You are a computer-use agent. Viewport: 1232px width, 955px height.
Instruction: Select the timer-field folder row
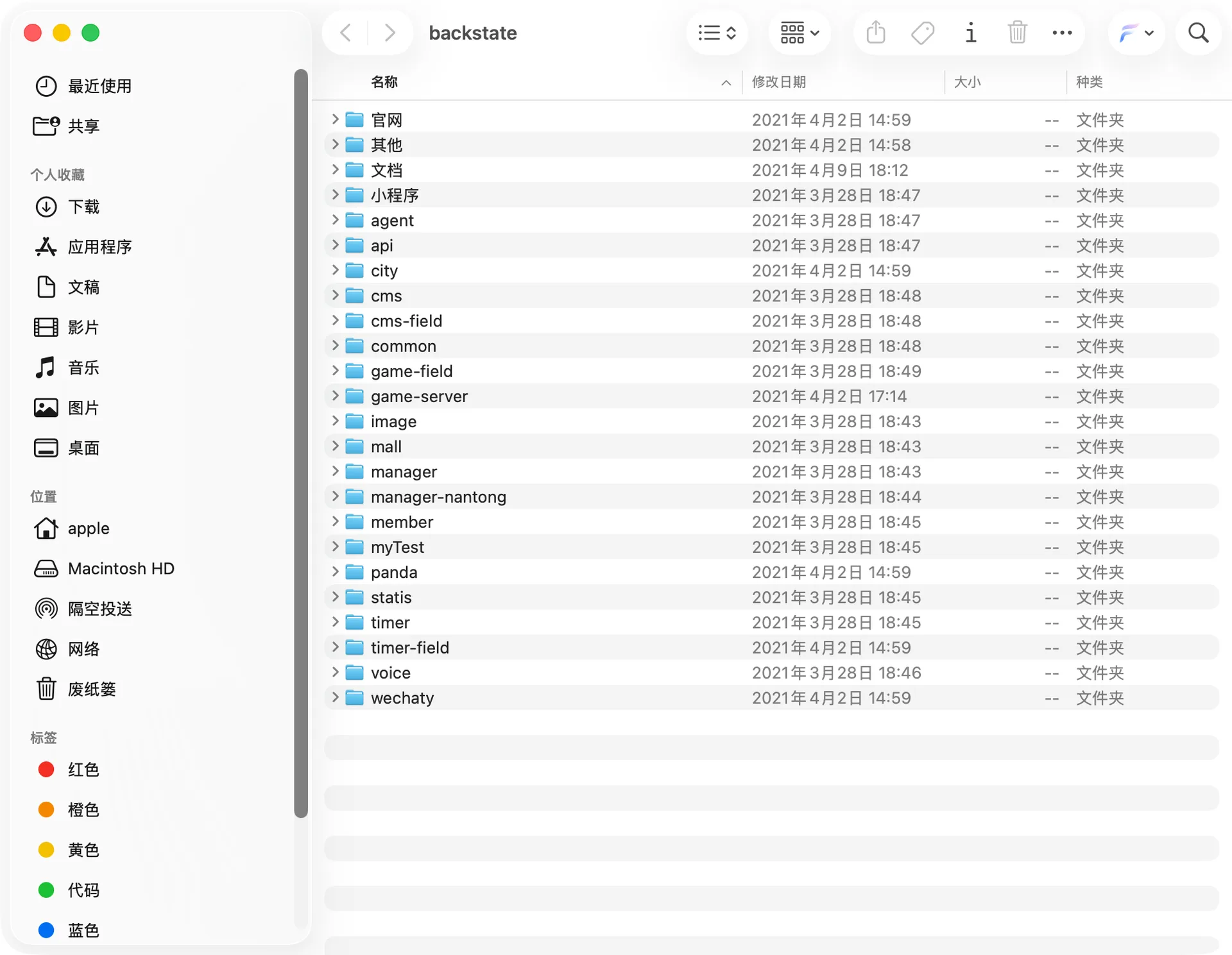[x=771, y=647]
